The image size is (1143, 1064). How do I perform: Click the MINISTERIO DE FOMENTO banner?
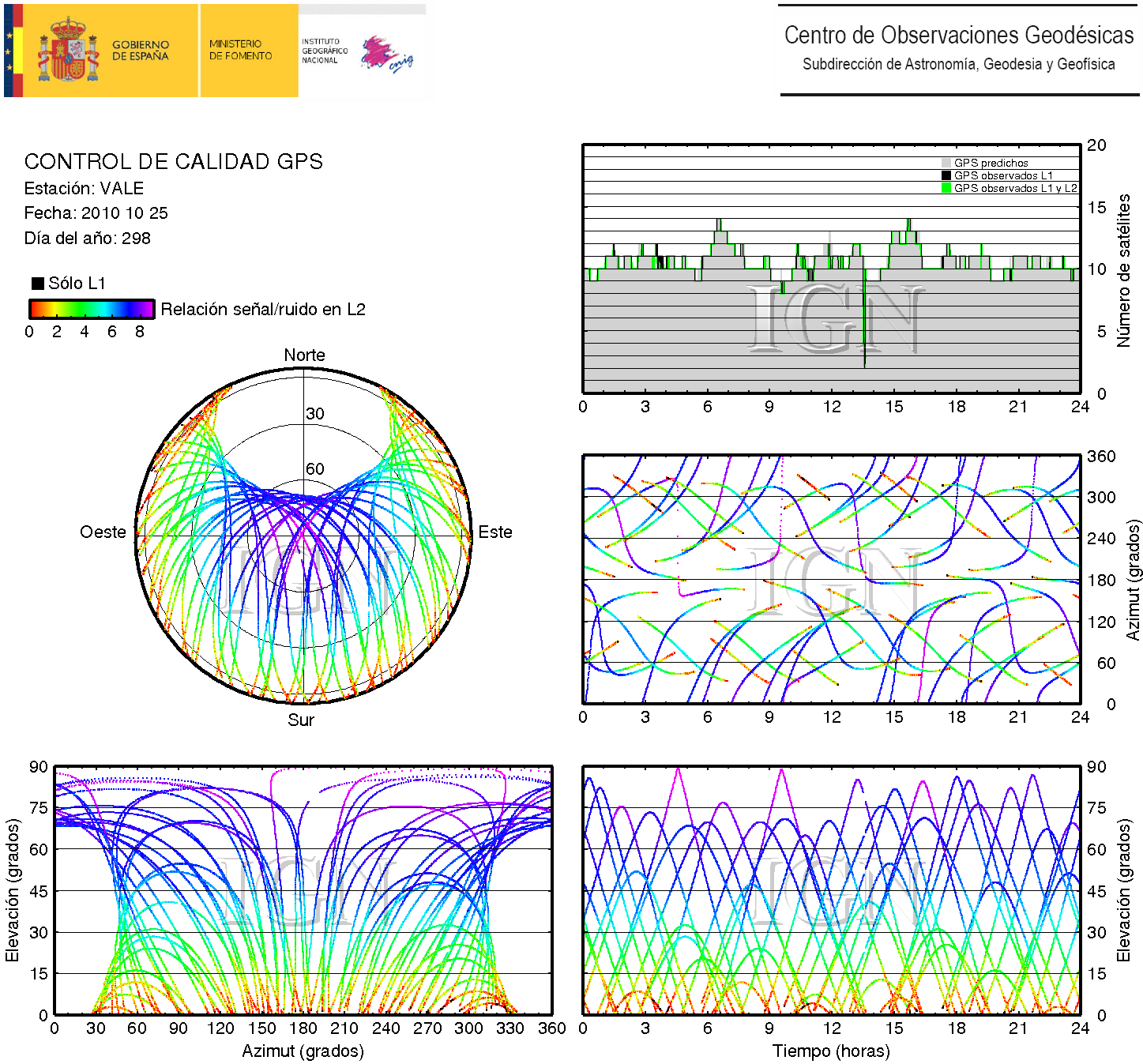pyautogui.click(x=240, y=51)
